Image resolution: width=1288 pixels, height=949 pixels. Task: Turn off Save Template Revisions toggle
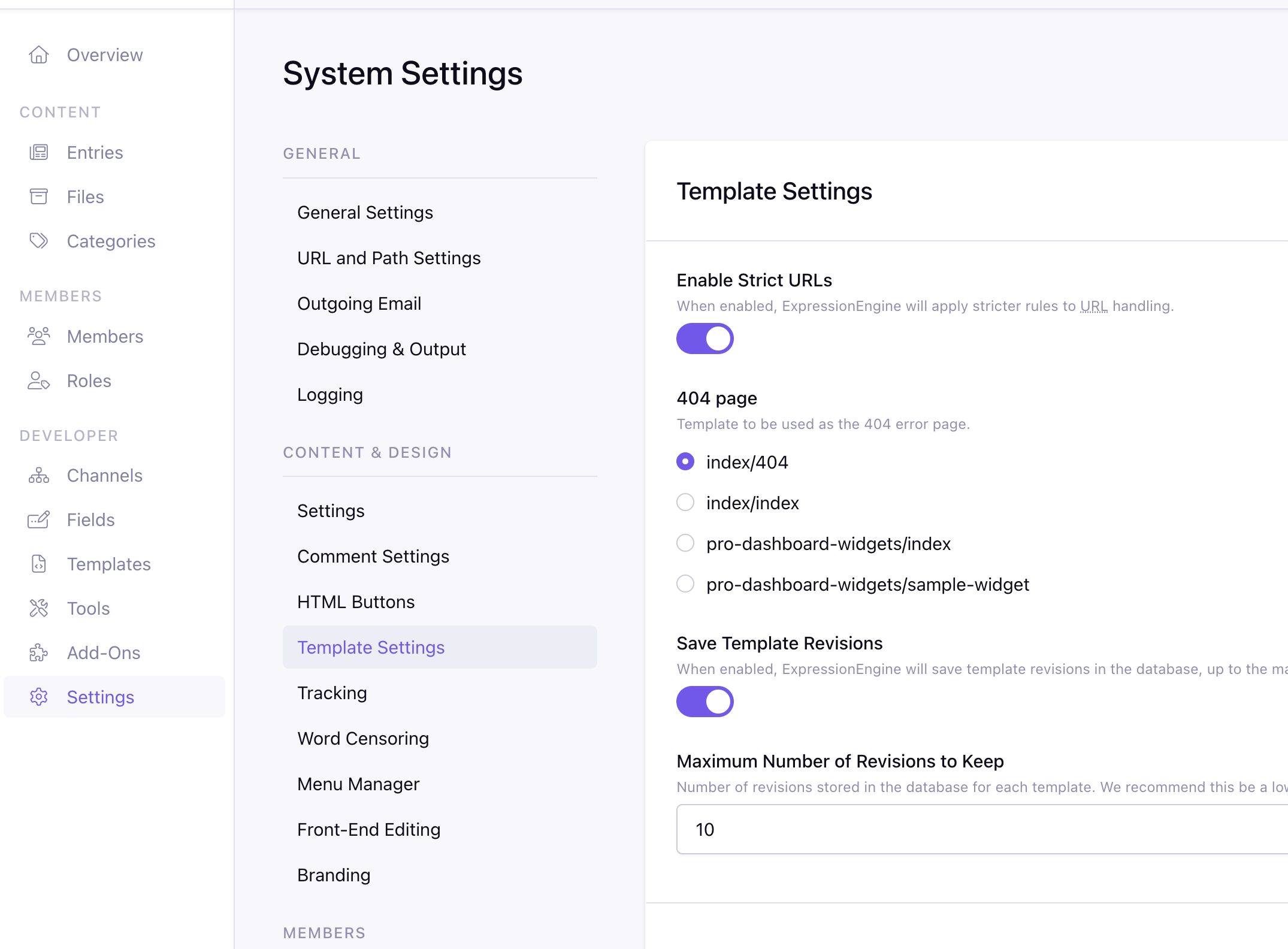[705, 702]
